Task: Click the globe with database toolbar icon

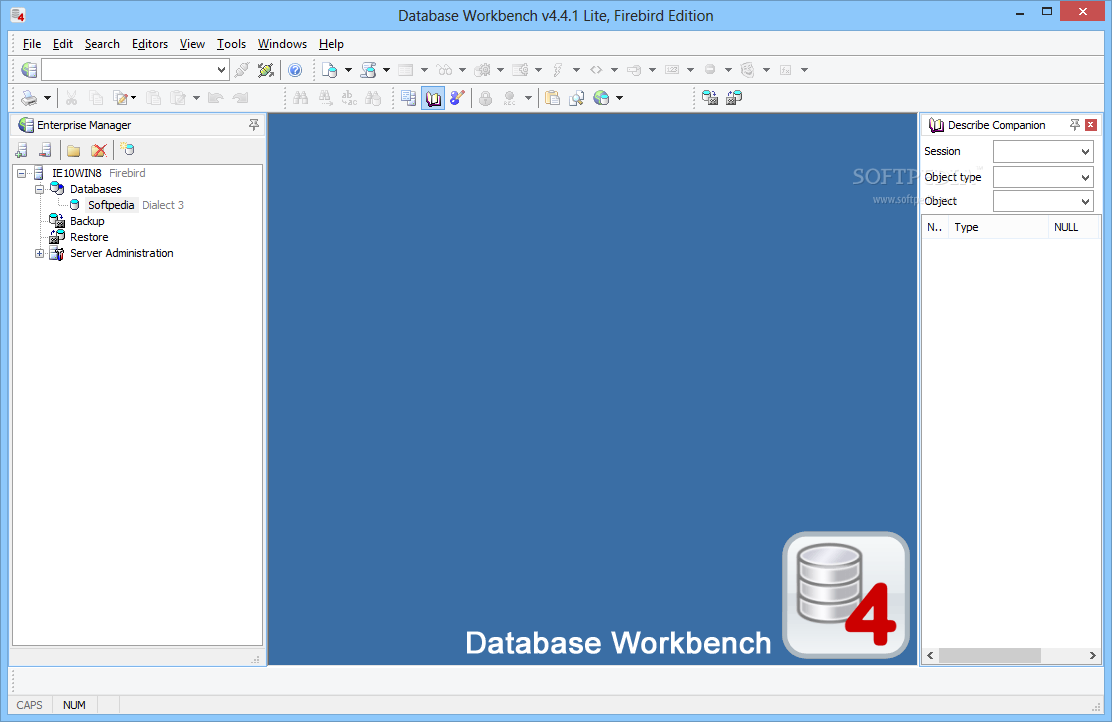Action: point(601,98)
